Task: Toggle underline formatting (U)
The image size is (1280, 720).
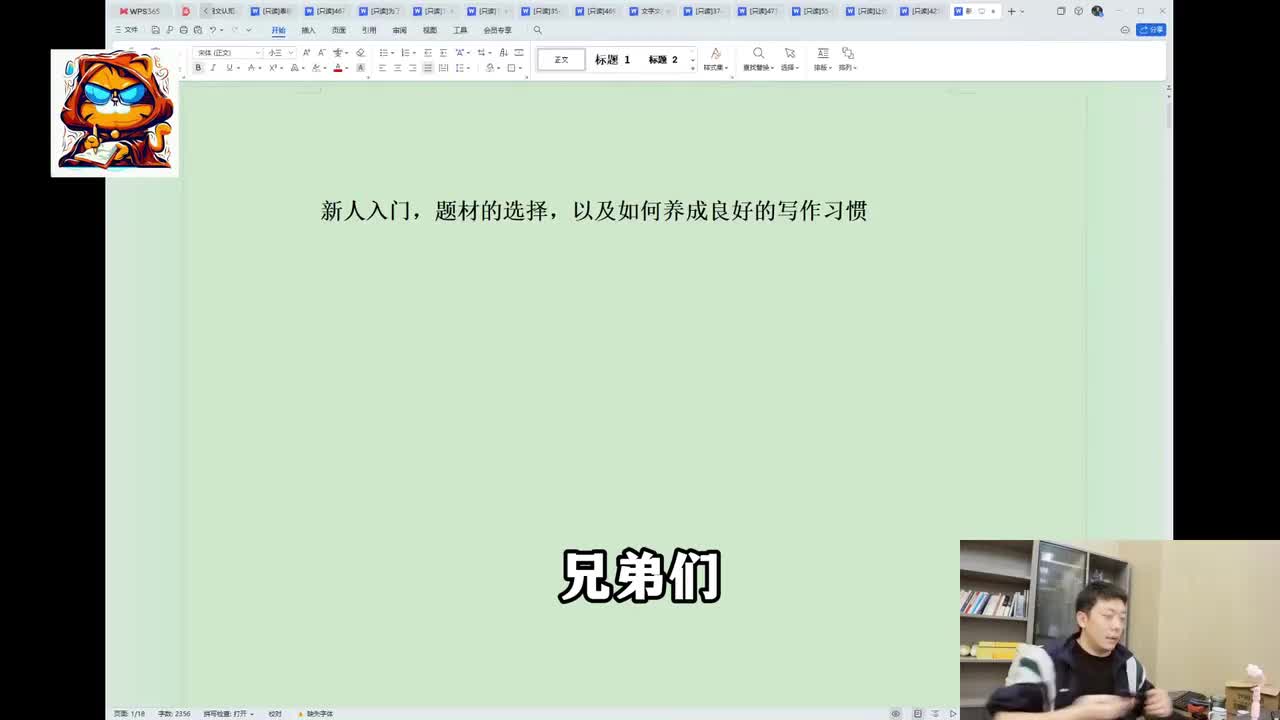Action: pyautogui.click(x=229, y=68)
